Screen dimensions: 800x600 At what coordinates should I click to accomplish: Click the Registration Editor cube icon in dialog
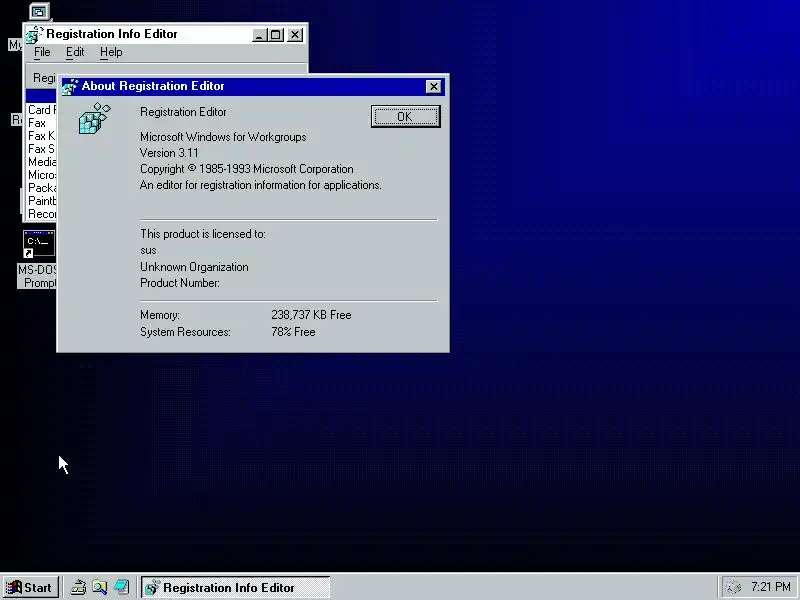pyautogui.click(x=94, y=118)
